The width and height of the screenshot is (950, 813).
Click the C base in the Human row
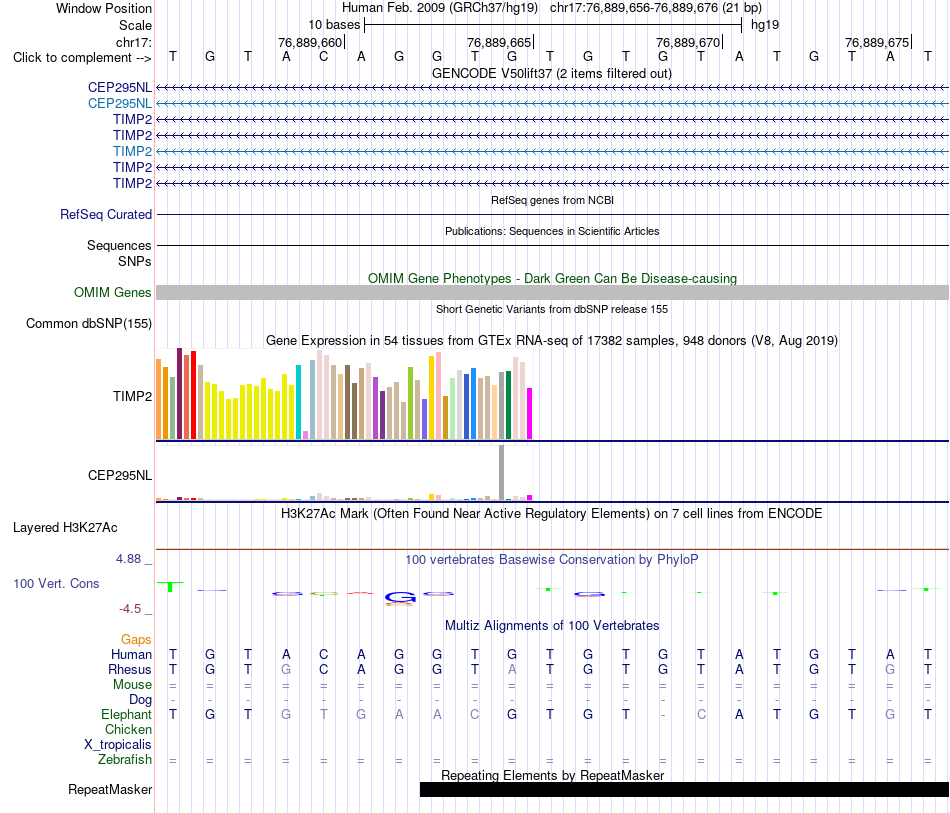tap(324, 654)
